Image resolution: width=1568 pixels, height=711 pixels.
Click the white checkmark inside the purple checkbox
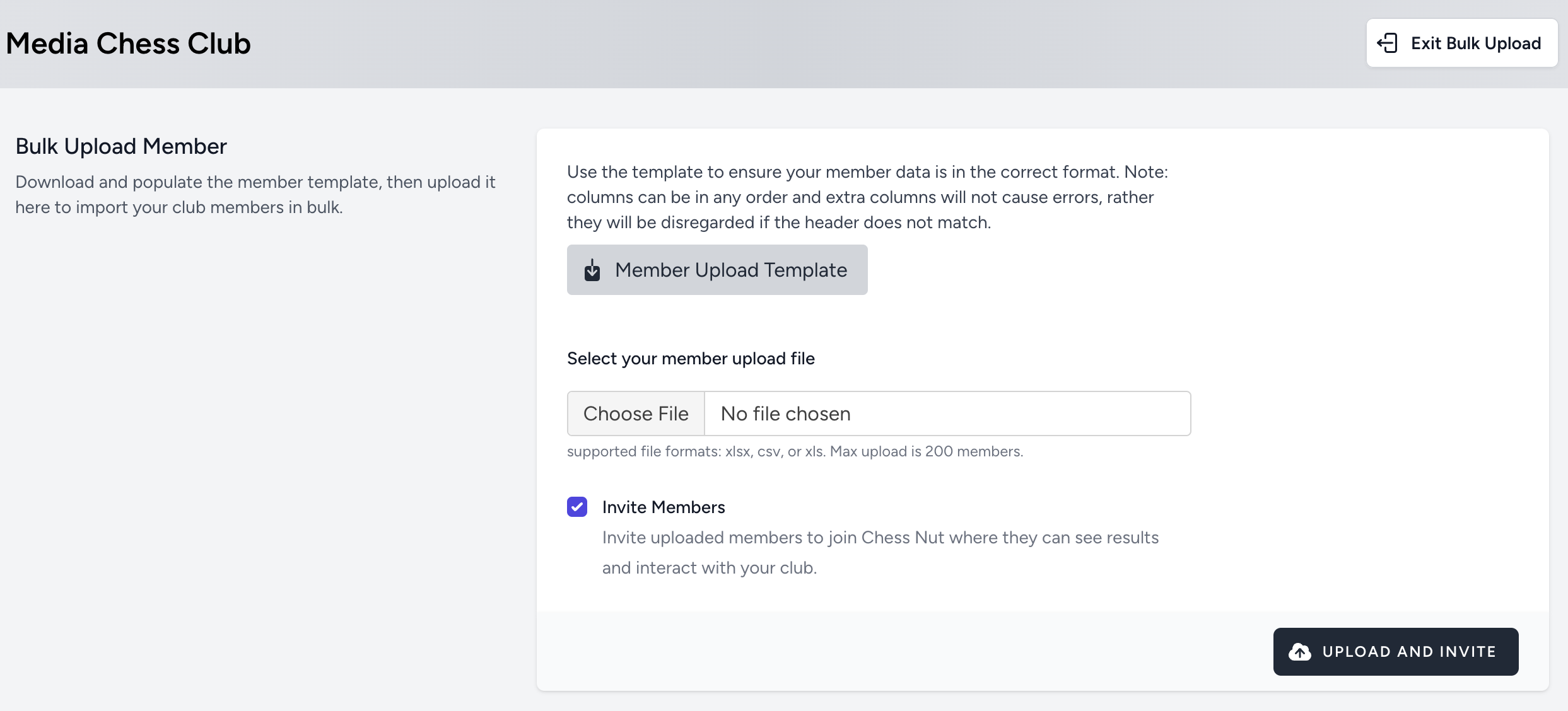coord(576,507)
